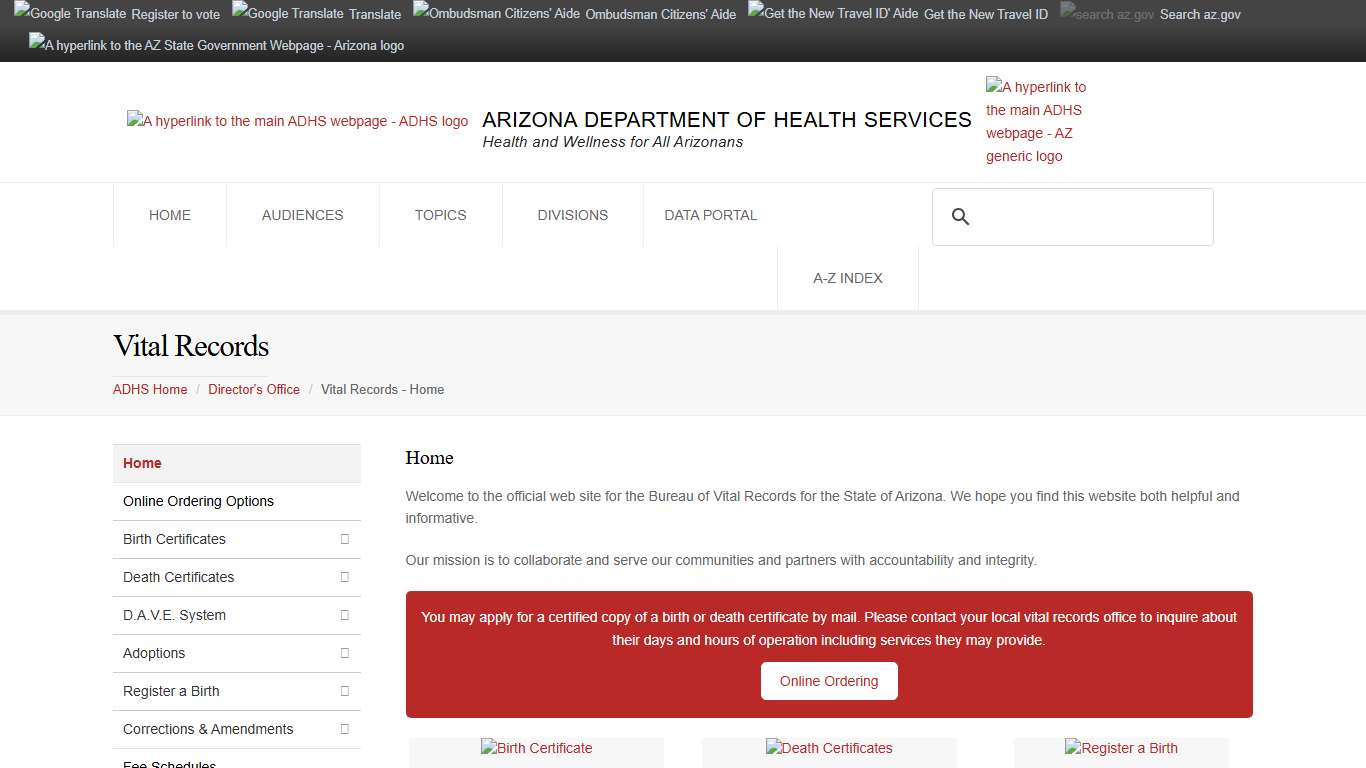This screenshot has width=1366, height=768.
Task: Open the Divisions navigation menu
Action: tap(572, 215)
